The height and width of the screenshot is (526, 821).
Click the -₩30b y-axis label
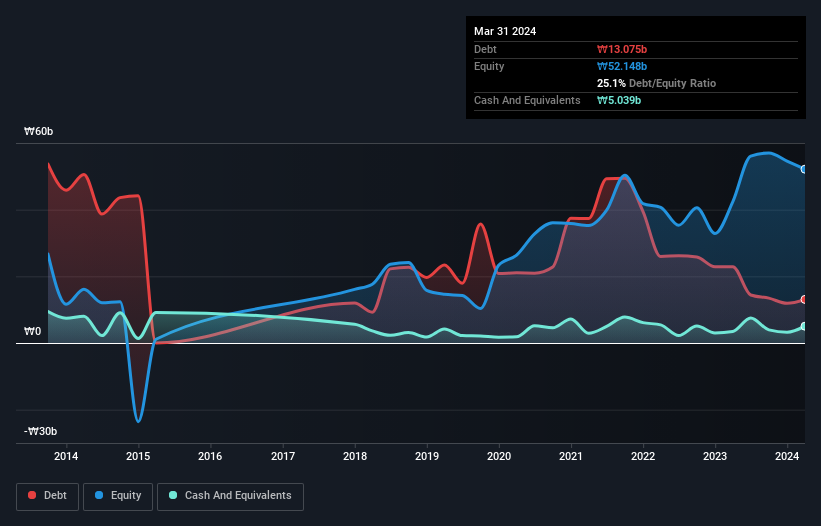coord(40,431)
